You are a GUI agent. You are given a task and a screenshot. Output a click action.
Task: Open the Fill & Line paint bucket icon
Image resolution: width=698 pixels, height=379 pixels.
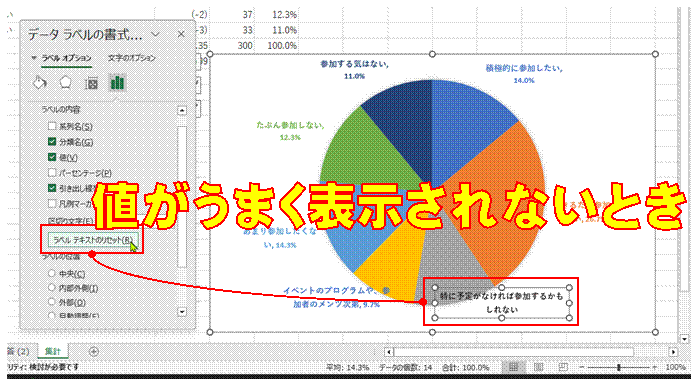[40, 83]
